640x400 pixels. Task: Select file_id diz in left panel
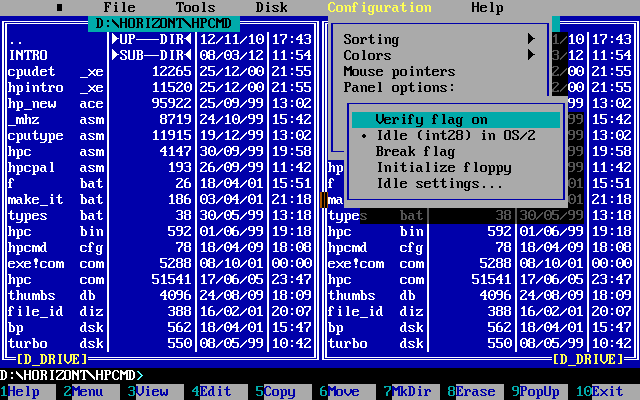pyautogui.click(x=160, y=312)
